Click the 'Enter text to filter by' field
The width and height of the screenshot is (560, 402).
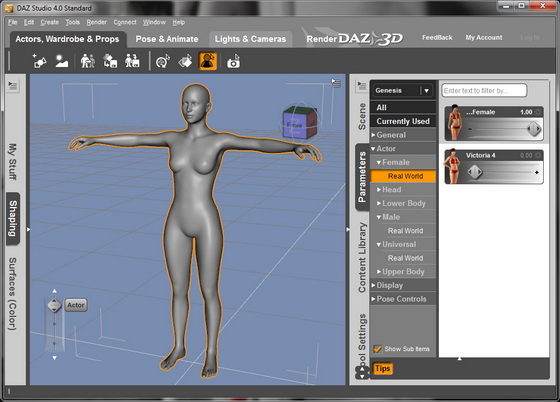[484, 91]
